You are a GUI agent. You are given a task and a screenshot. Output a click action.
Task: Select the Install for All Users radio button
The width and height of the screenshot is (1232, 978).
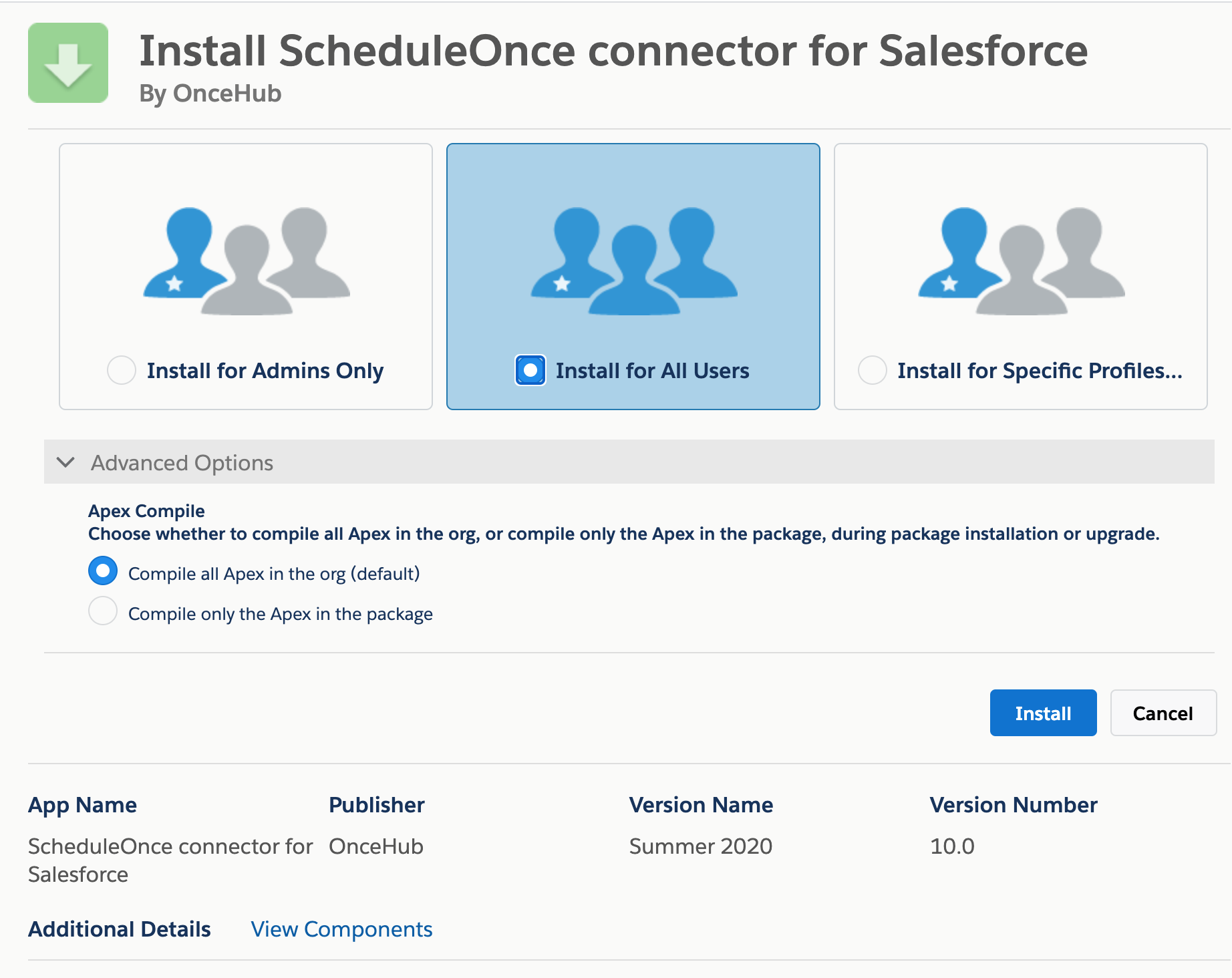tap(530, 370)
